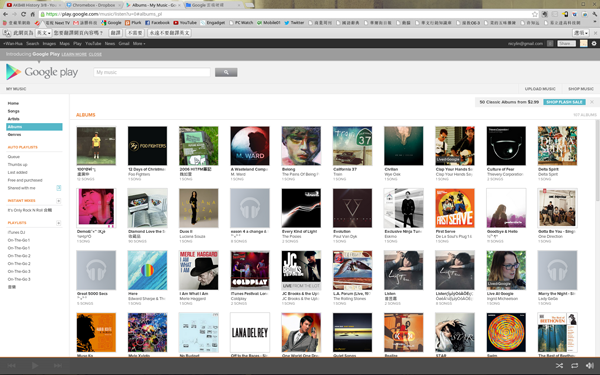
Task: Create a new playlist with the plus icon
Action: [59, 223]
